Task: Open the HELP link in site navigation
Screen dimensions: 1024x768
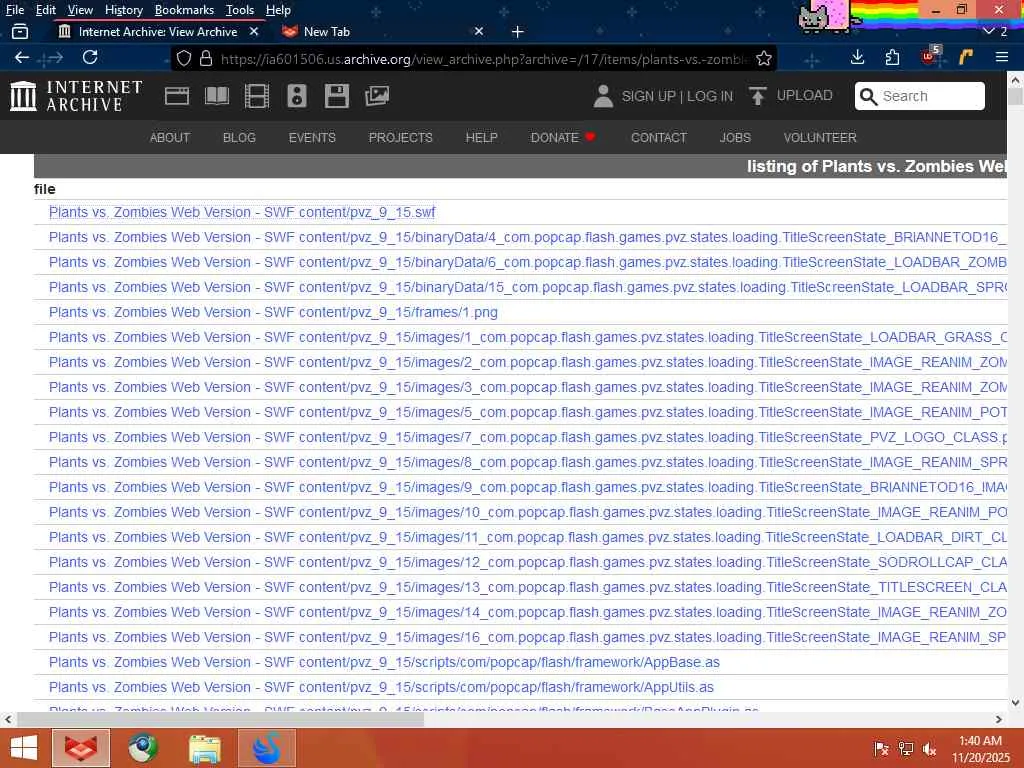Action: point(481,138)
